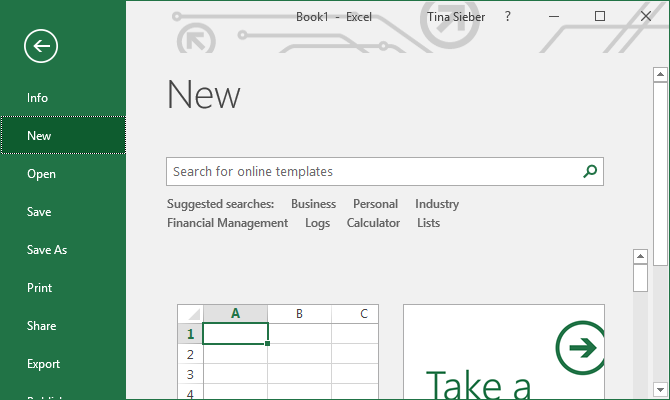Open Calculator template suggestions
This screenshot has width=670, height=400.
[373, 223]
